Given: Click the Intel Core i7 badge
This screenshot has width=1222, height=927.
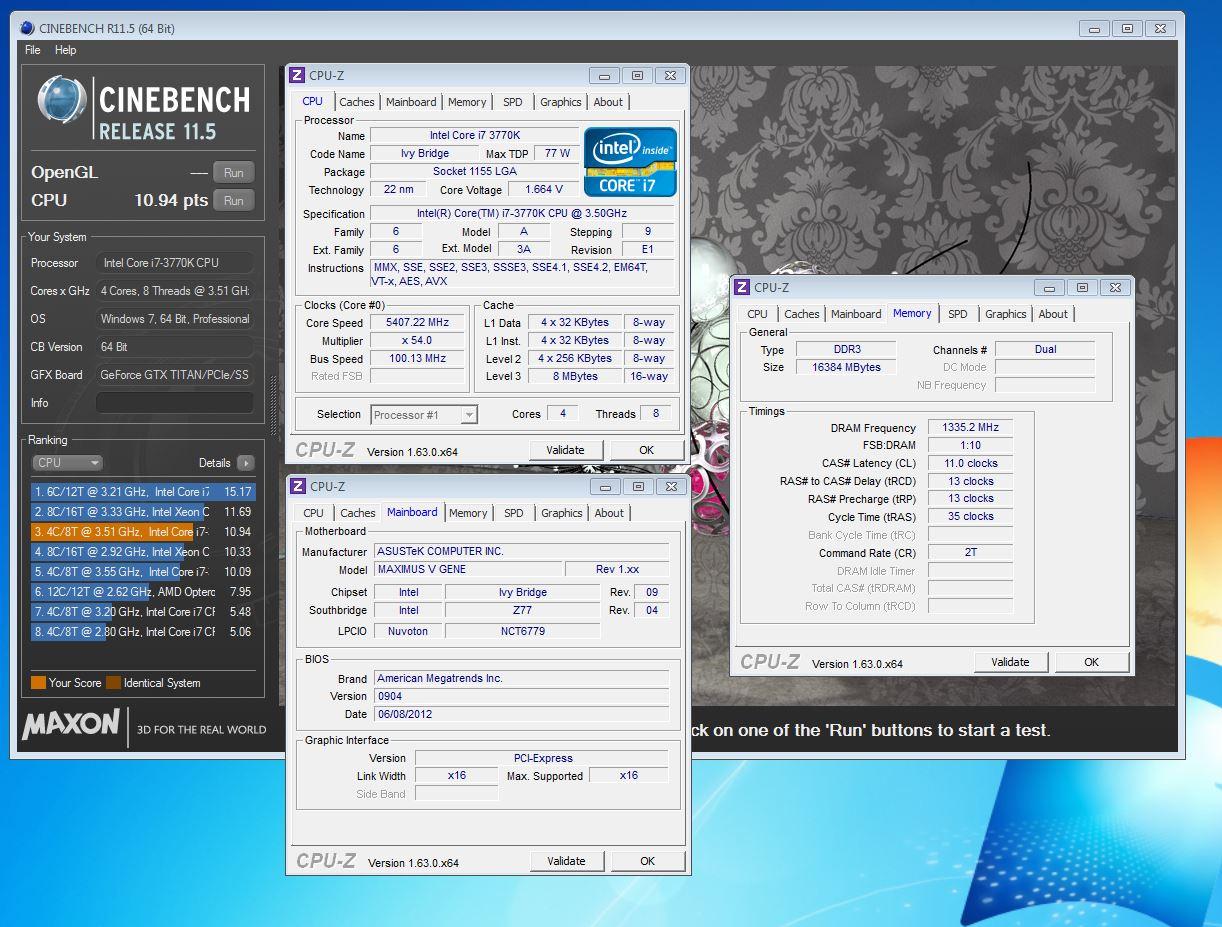Looking at the screenshot, I should [x=630, y=161].
